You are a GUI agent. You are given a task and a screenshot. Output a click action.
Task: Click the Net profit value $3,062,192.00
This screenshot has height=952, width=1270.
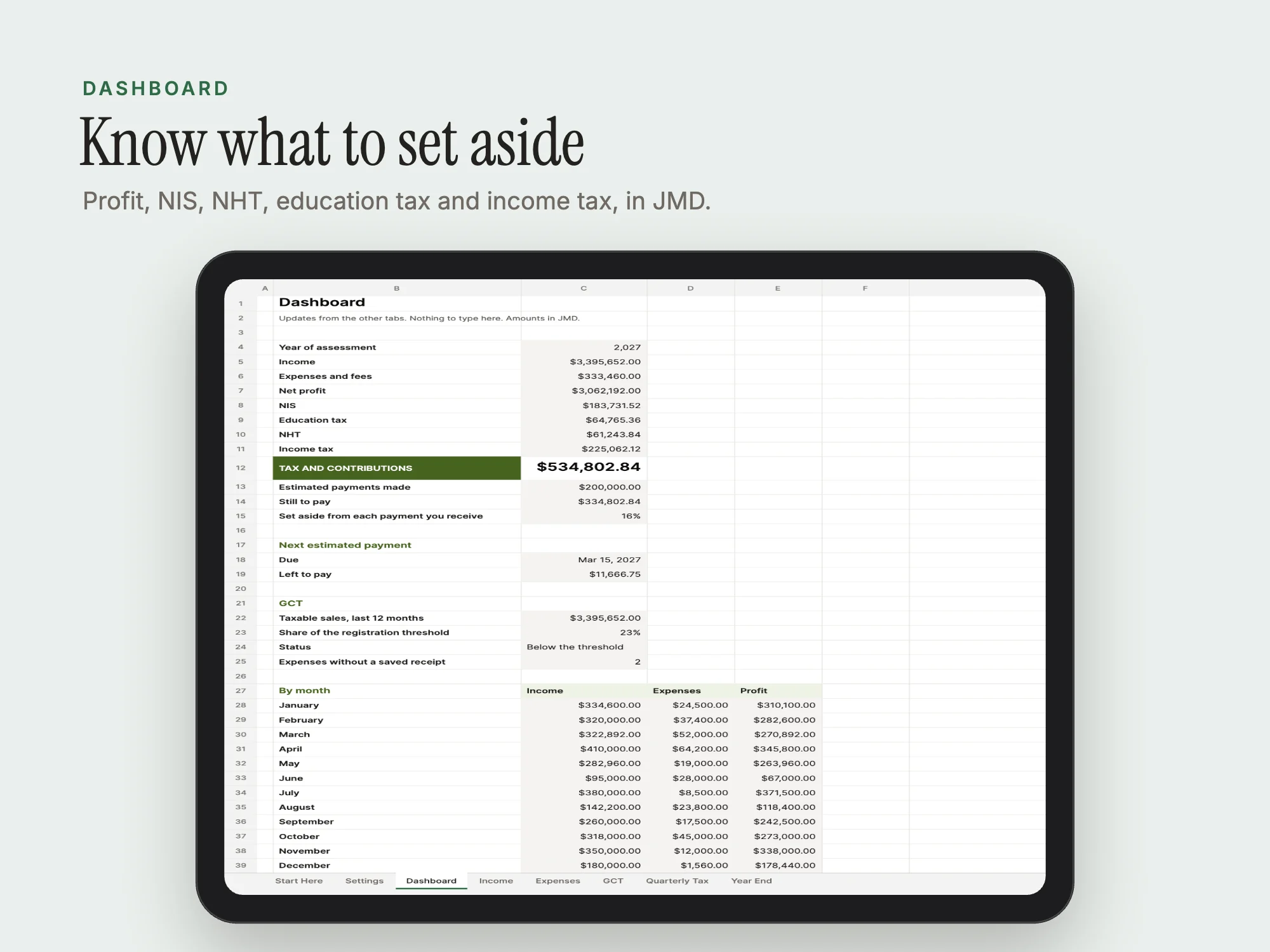pos(584,391)
